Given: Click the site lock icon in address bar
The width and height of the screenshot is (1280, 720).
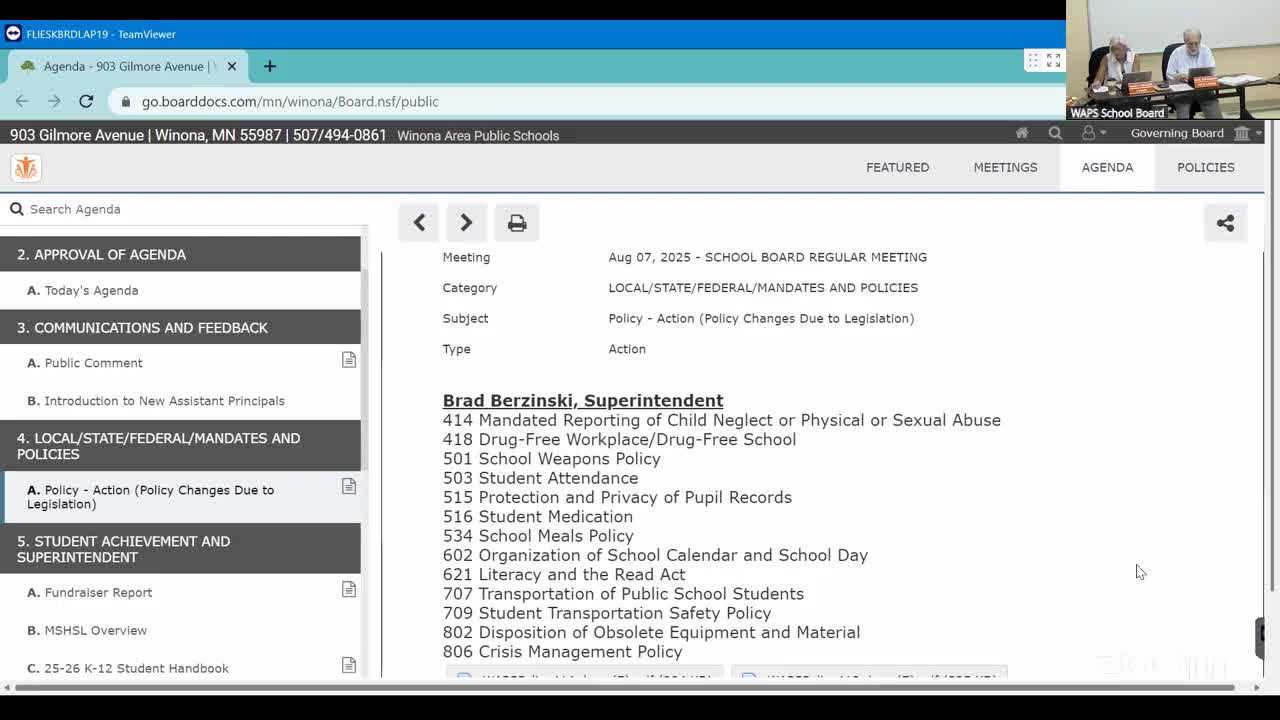Looking at the screenshot, I should [125, 101].
